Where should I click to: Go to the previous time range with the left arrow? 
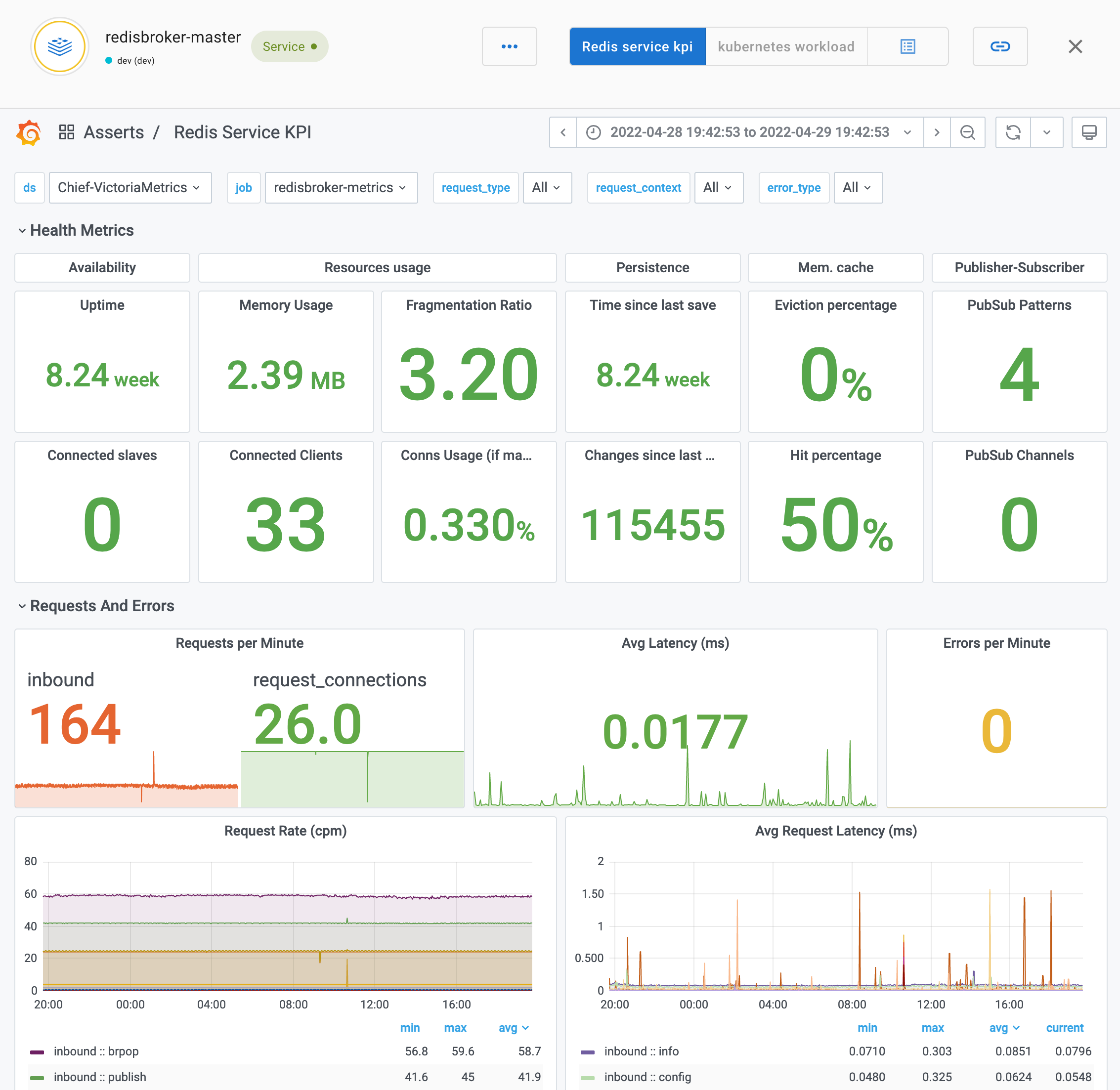563,133
